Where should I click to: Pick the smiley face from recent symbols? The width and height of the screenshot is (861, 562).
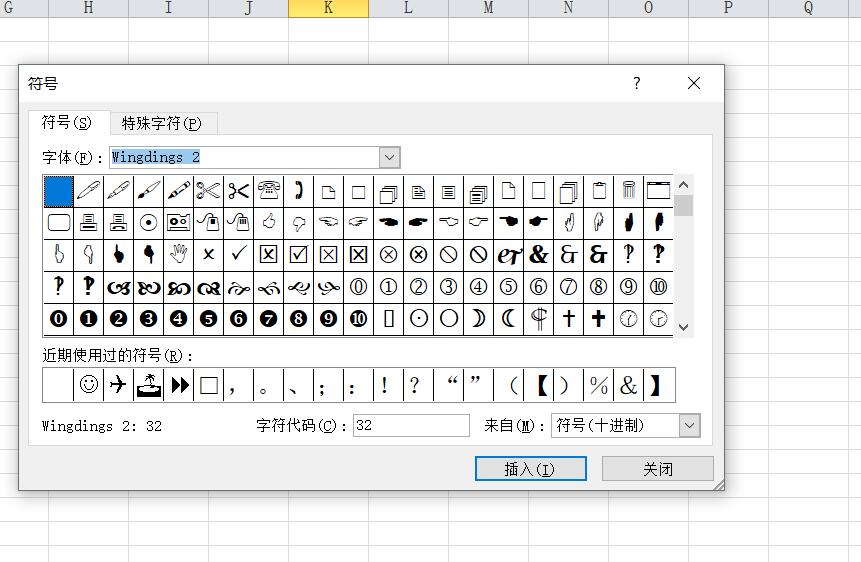coord(89,385)
